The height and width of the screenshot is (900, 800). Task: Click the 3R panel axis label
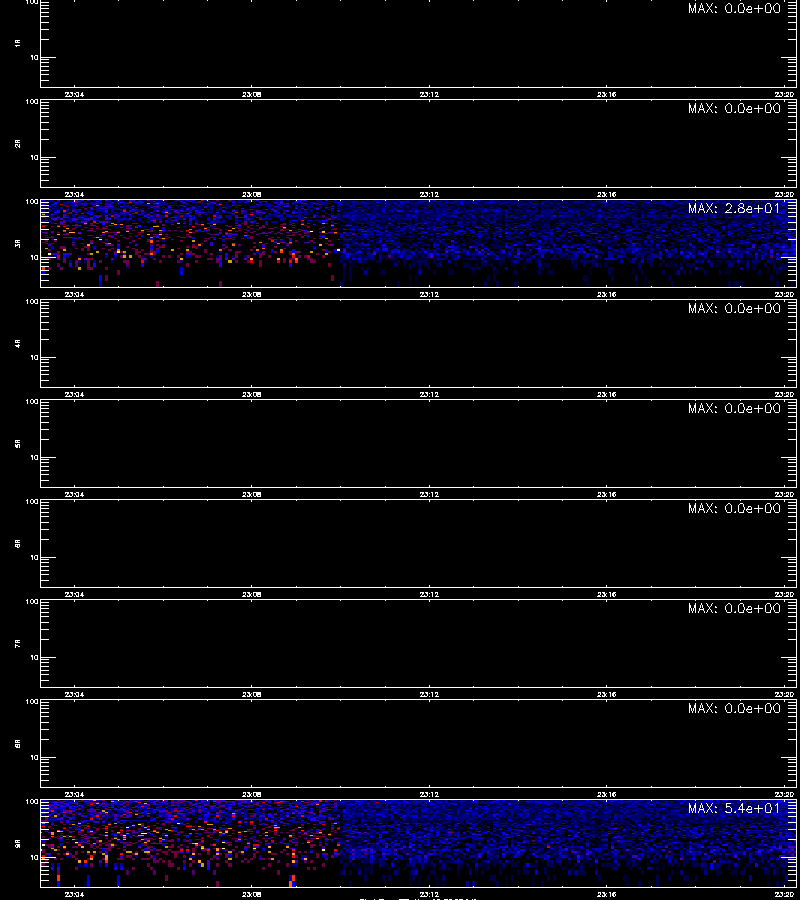pyautogui.click(x=18, y=243)
